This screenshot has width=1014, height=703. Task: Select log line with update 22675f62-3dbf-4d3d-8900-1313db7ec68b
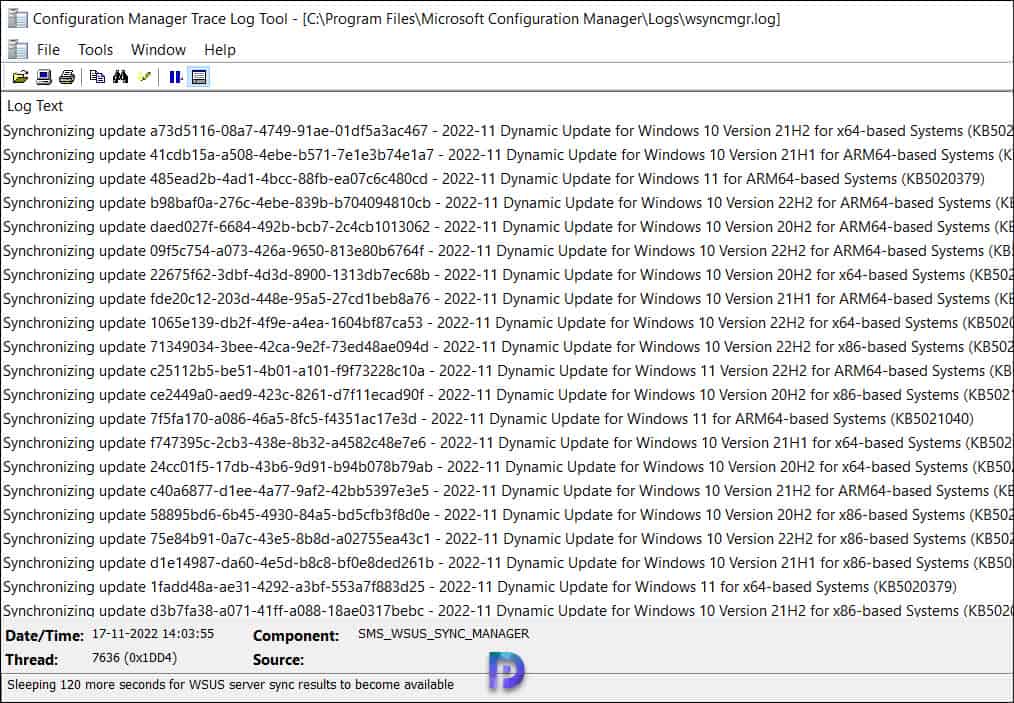coord(507,275)
